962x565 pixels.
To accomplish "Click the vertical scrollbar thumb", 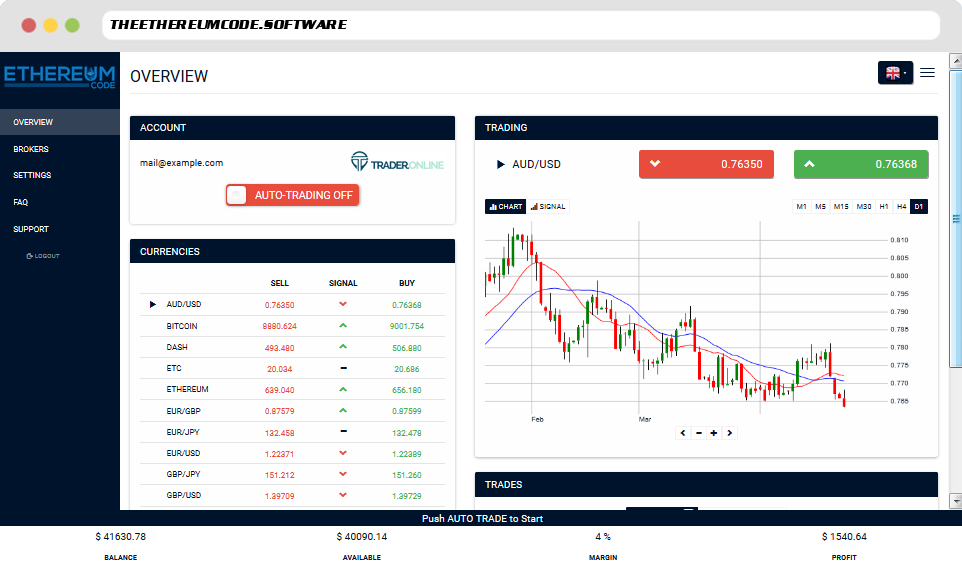I will point(955,218).
